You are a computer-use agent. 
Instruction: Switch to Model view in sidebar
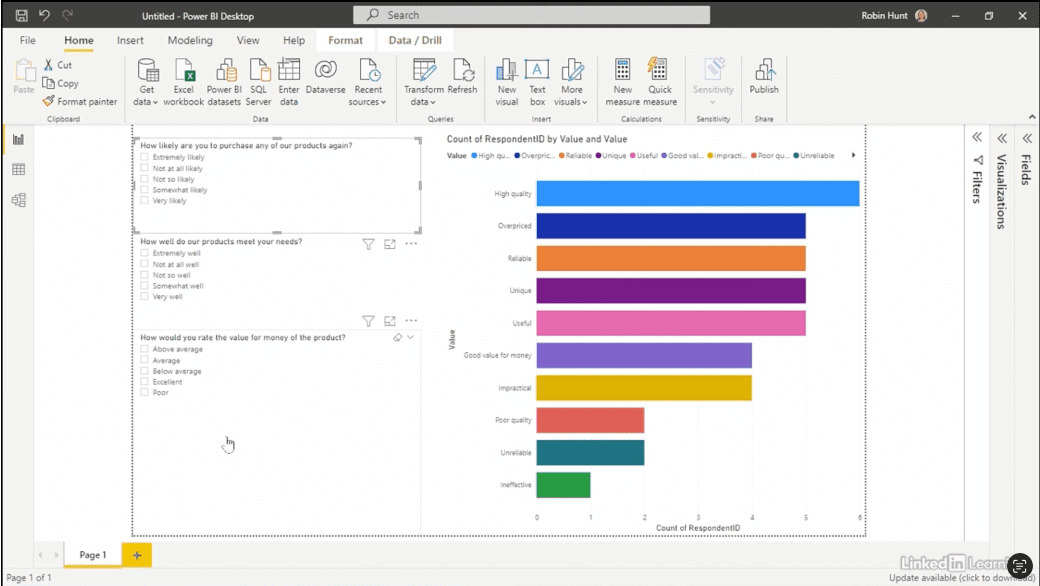click(19, 200)
